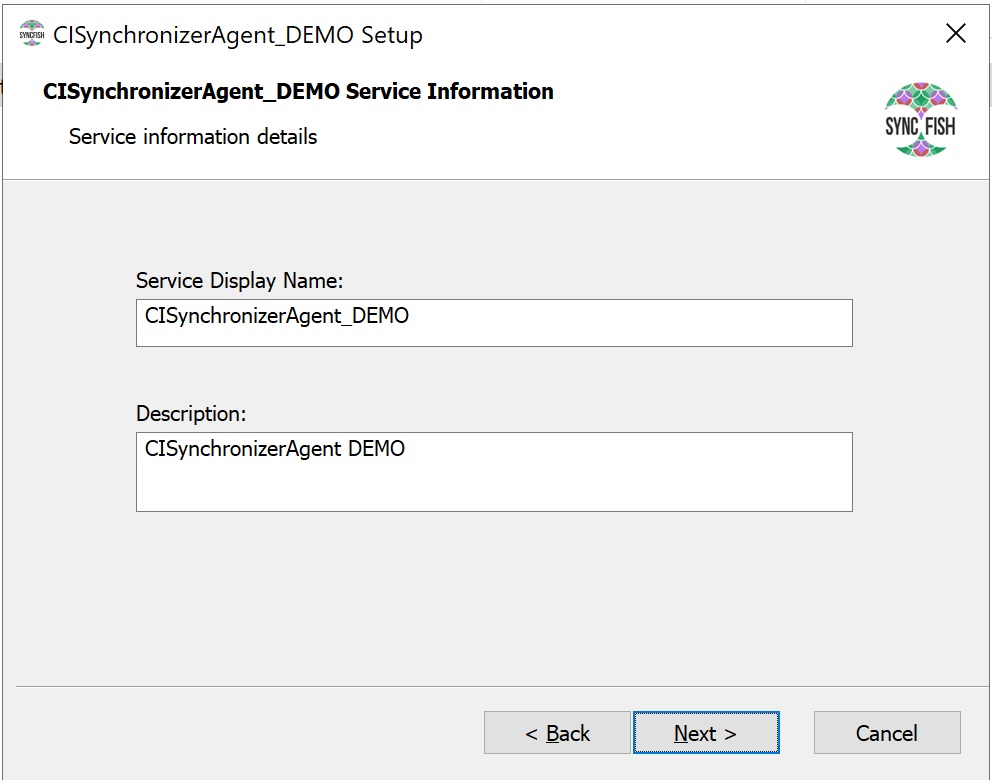Screen dimensions: 992x780
Task: Click the large SYNC FISH logo
Action: (921, 120)
